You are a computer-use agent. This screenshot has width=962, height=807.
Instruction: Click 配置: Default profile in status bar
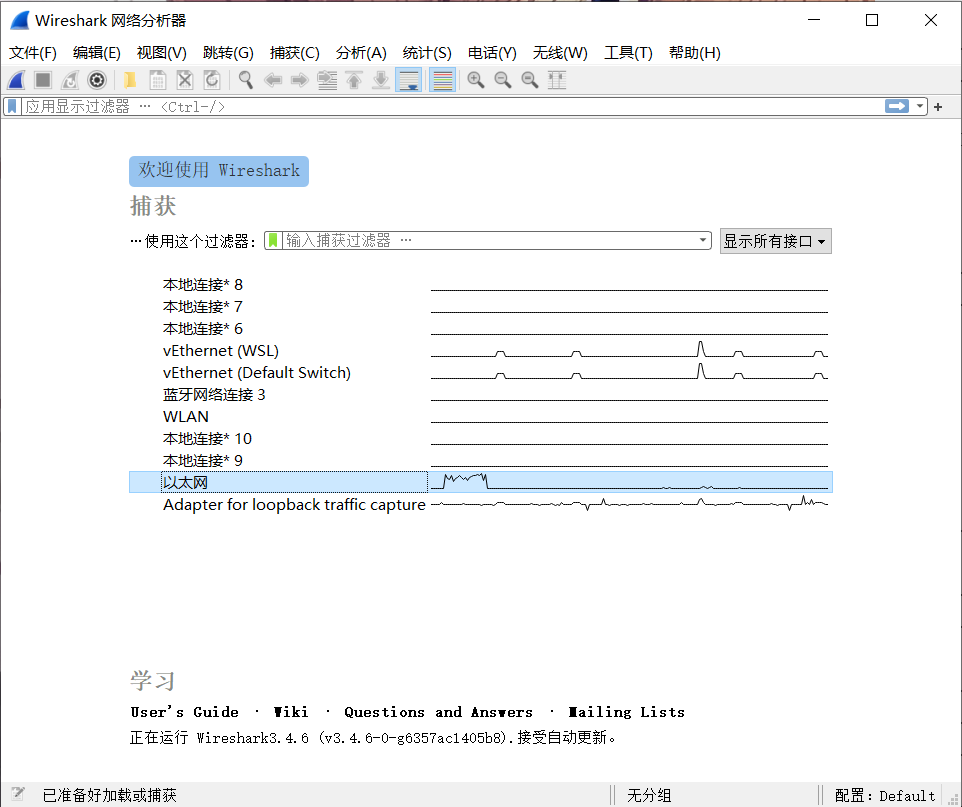click(x=885, y=796)
